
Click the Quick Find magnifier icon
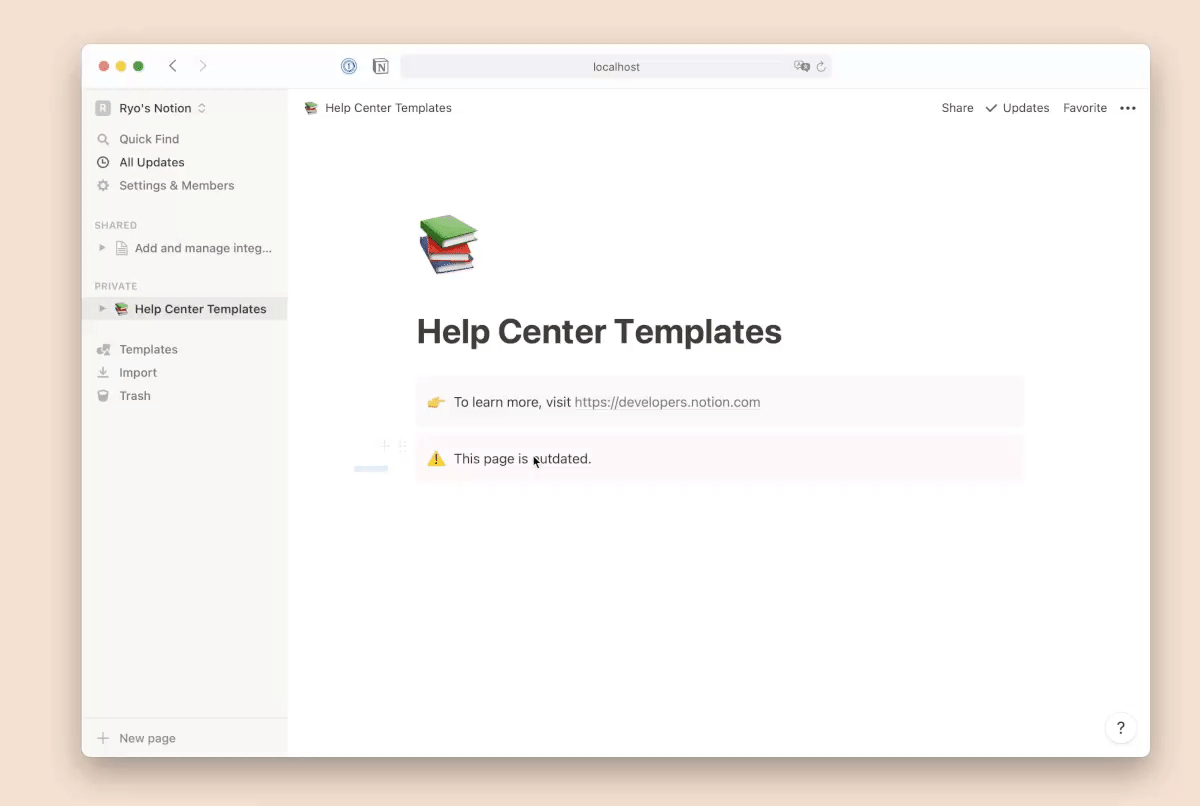(x=103, y=139)
